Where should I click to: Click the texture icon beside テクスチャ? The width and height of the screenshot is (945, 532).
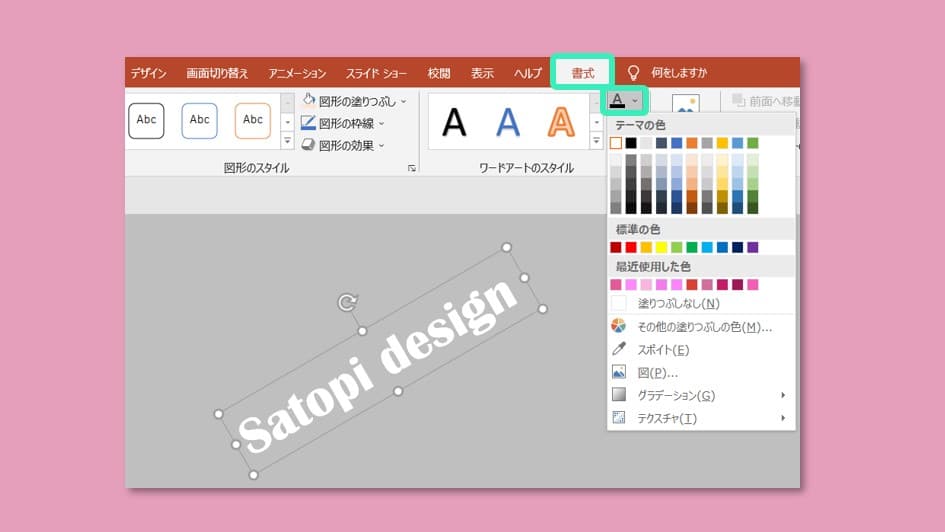coord(618,417)
